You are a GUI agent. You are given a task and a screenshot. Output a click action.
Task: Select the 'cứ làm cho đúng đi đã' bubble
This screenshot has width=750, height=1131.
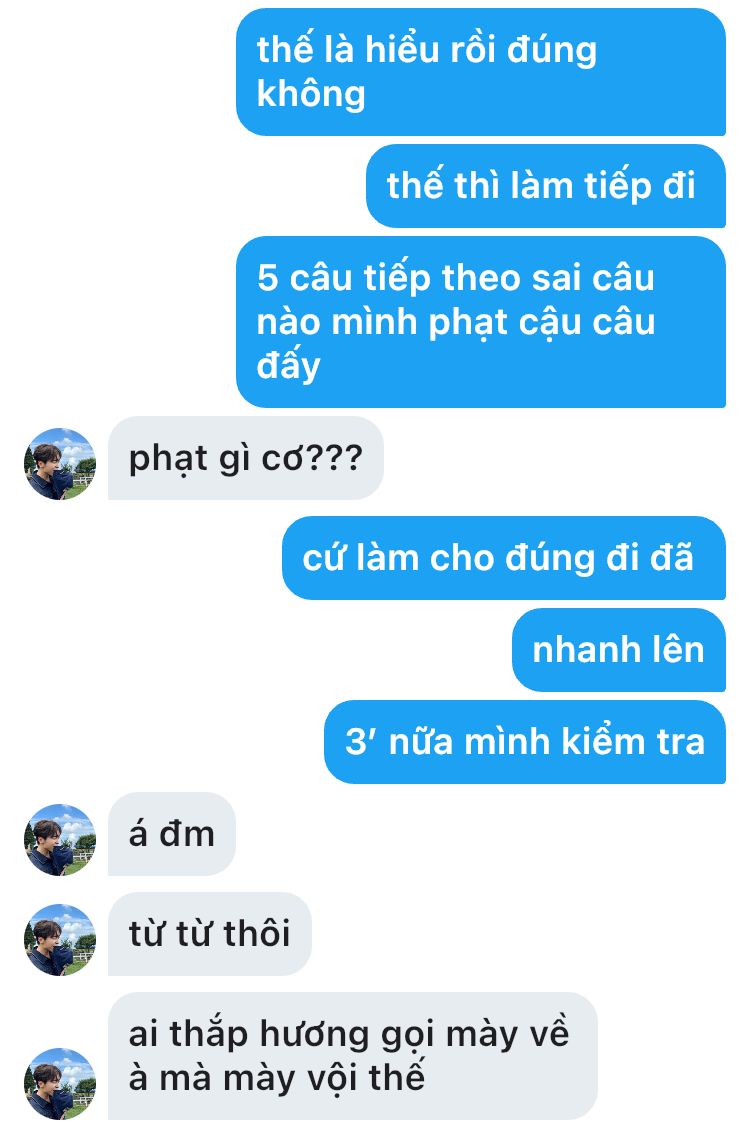click(x=504, y=558)
